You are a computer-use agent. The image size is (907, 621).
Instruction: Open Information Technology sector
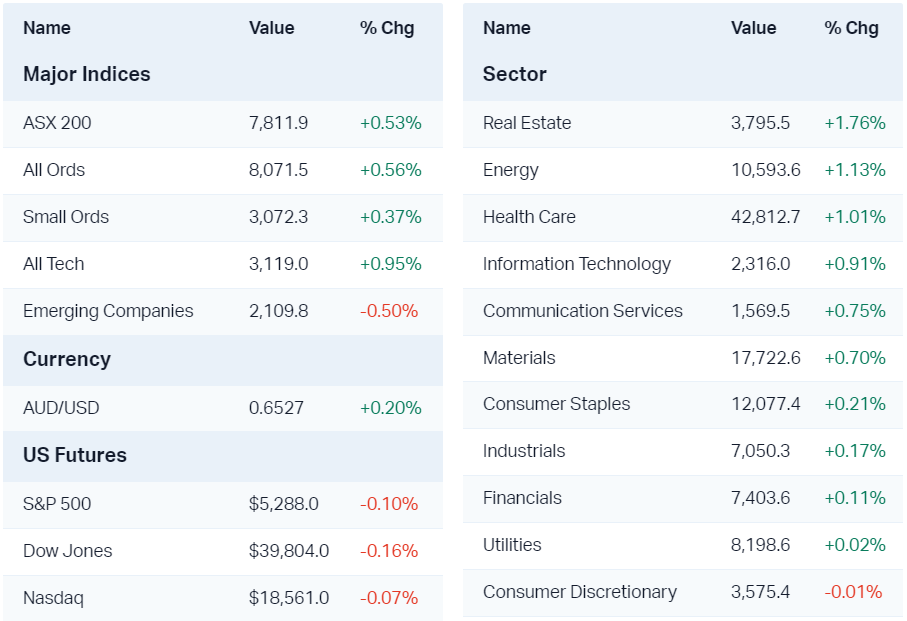[577, 264]
